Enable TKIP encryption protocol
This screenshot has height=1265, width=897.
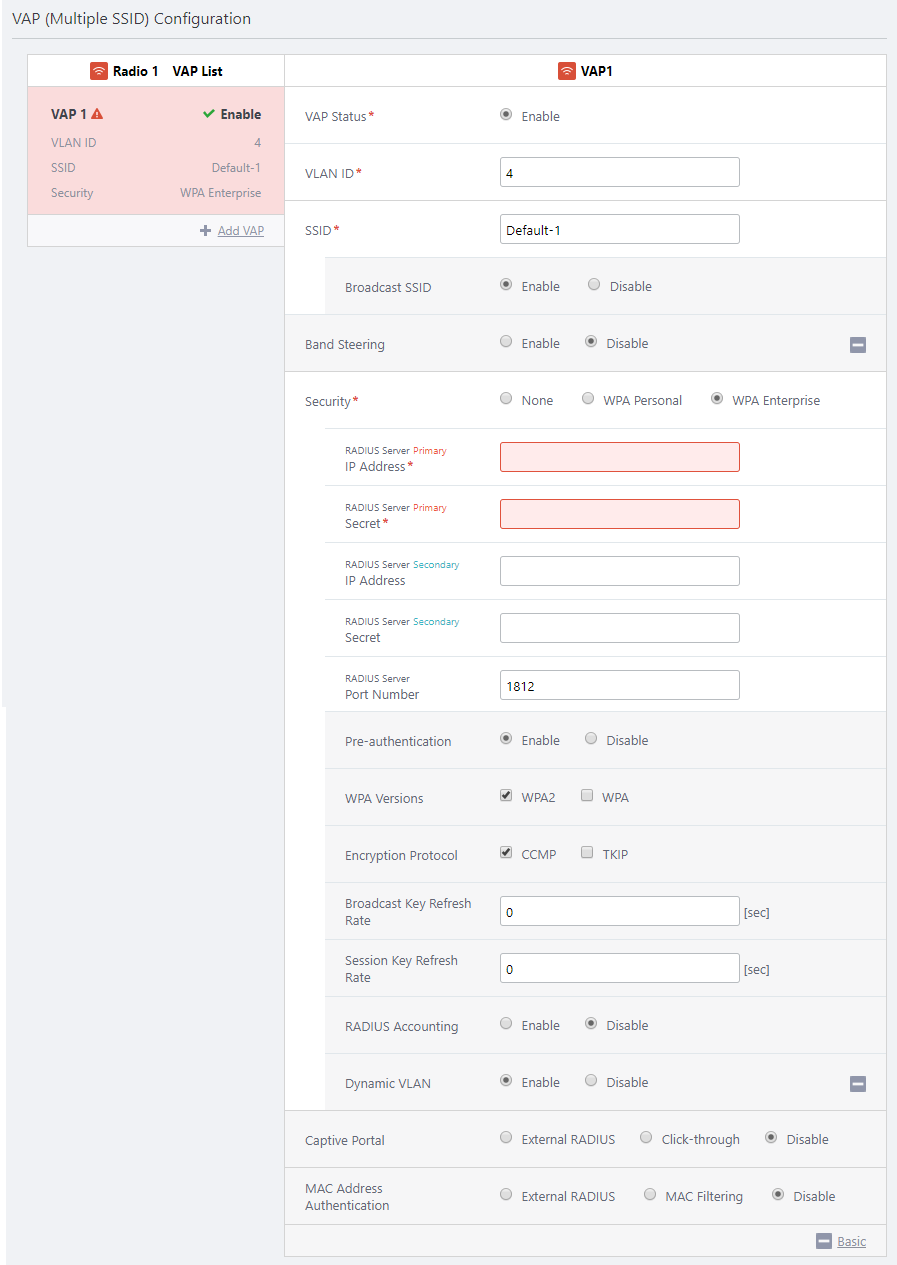[x=588, y=853]
